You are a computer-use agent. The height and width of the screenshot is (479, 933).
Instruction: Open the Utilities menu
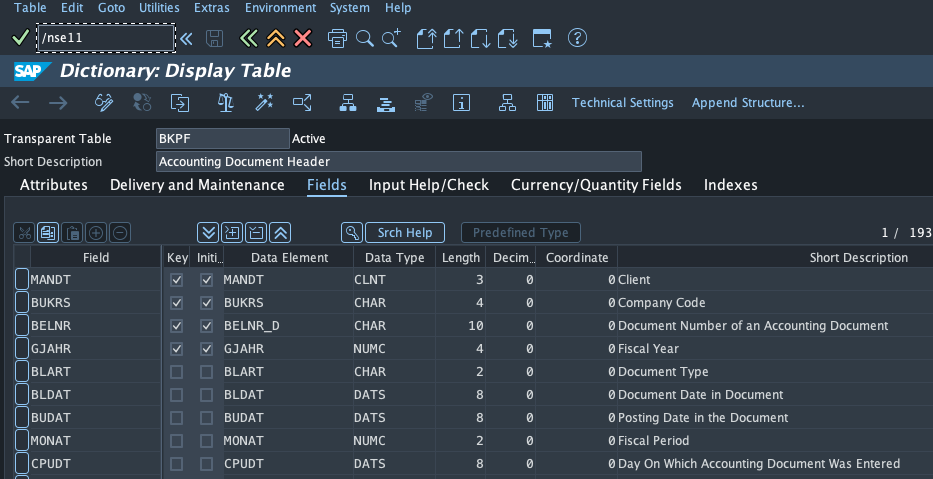[159, 8]
